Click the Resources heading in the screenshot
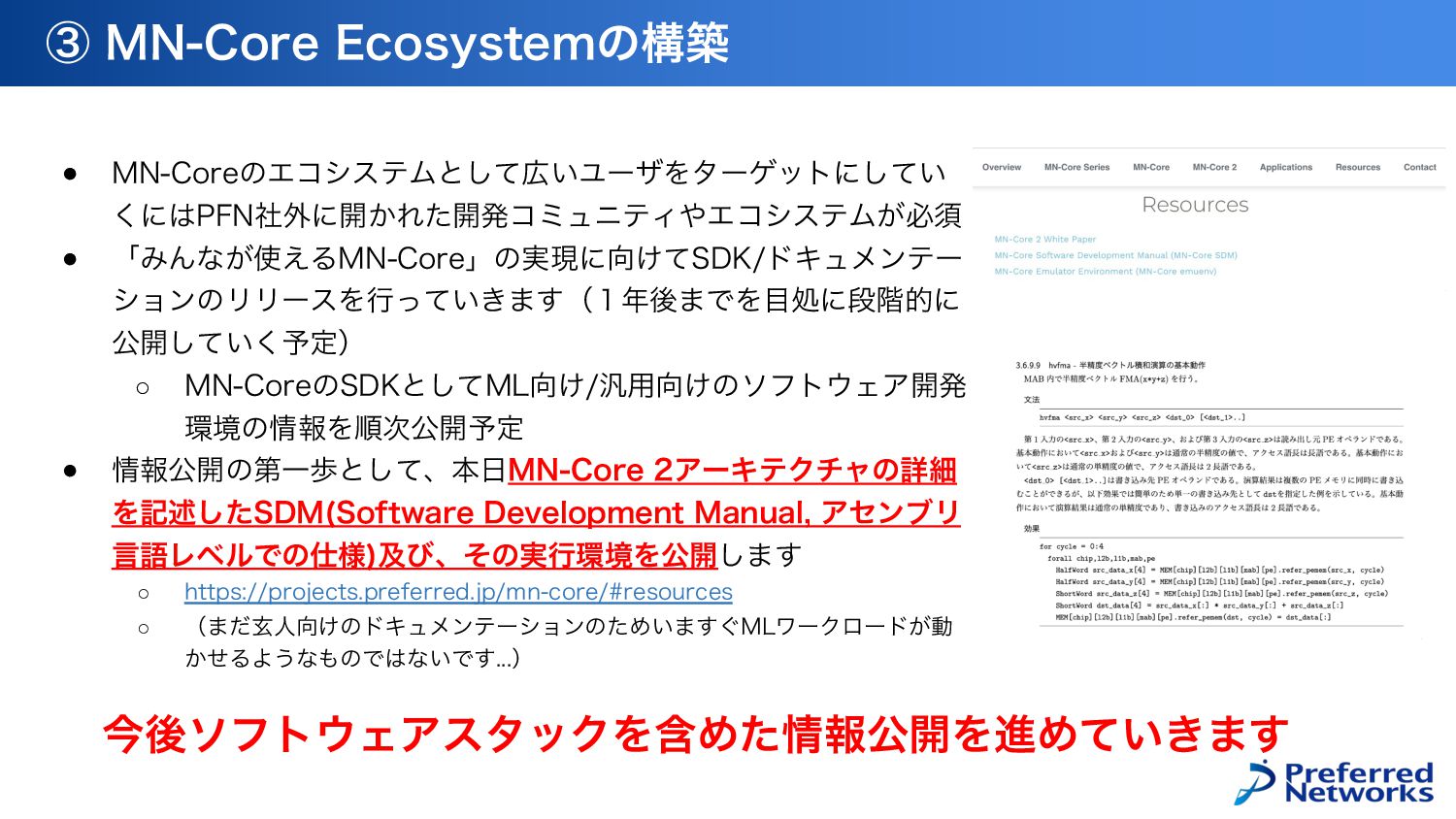The image size is (1456, 819). pos(1195,205)
